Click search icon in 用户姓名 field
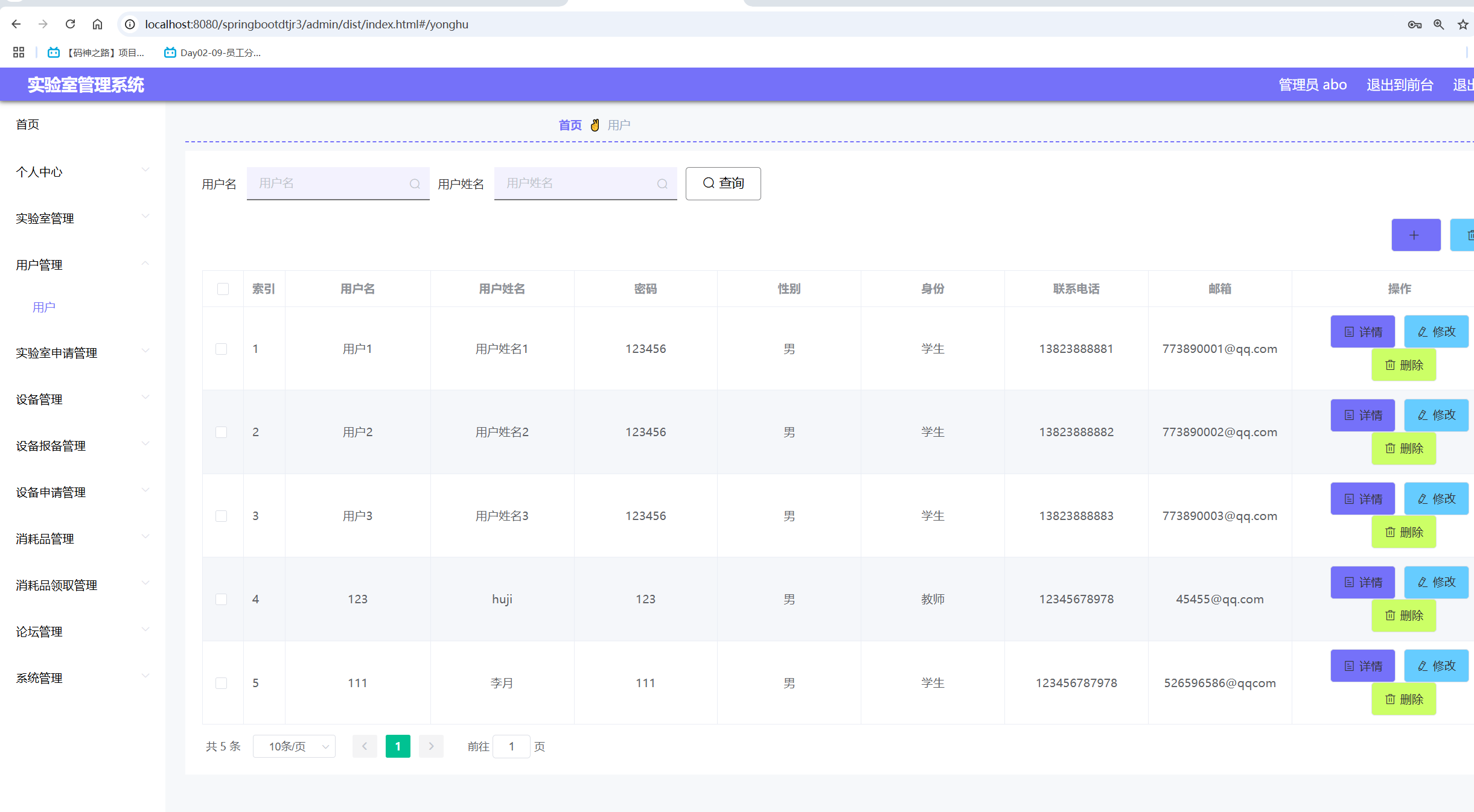This screenshot has height=812, width=1474. tap(662, 183)
